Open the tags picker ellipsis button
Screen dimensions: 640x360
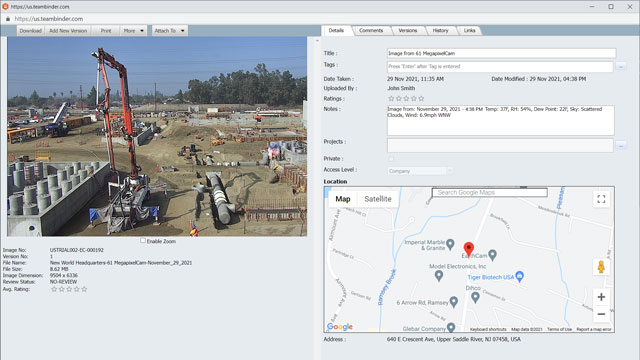click(x=621, y=67)
